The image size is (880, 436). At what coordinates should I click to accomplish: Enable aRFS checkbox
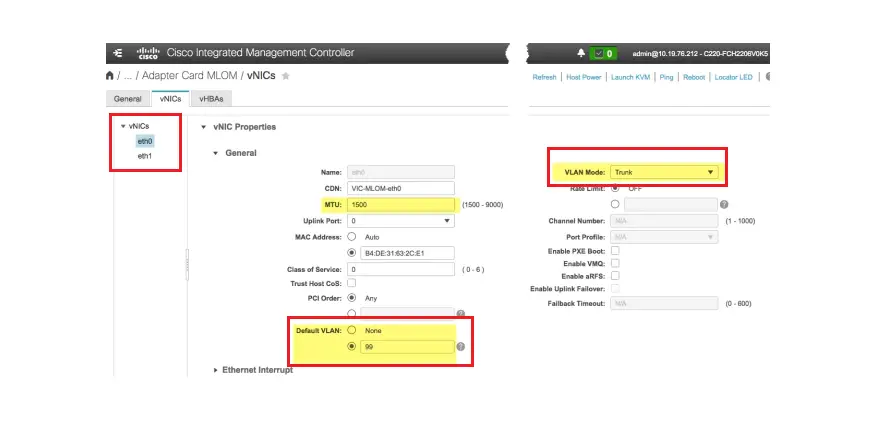(x=615, y=276)
